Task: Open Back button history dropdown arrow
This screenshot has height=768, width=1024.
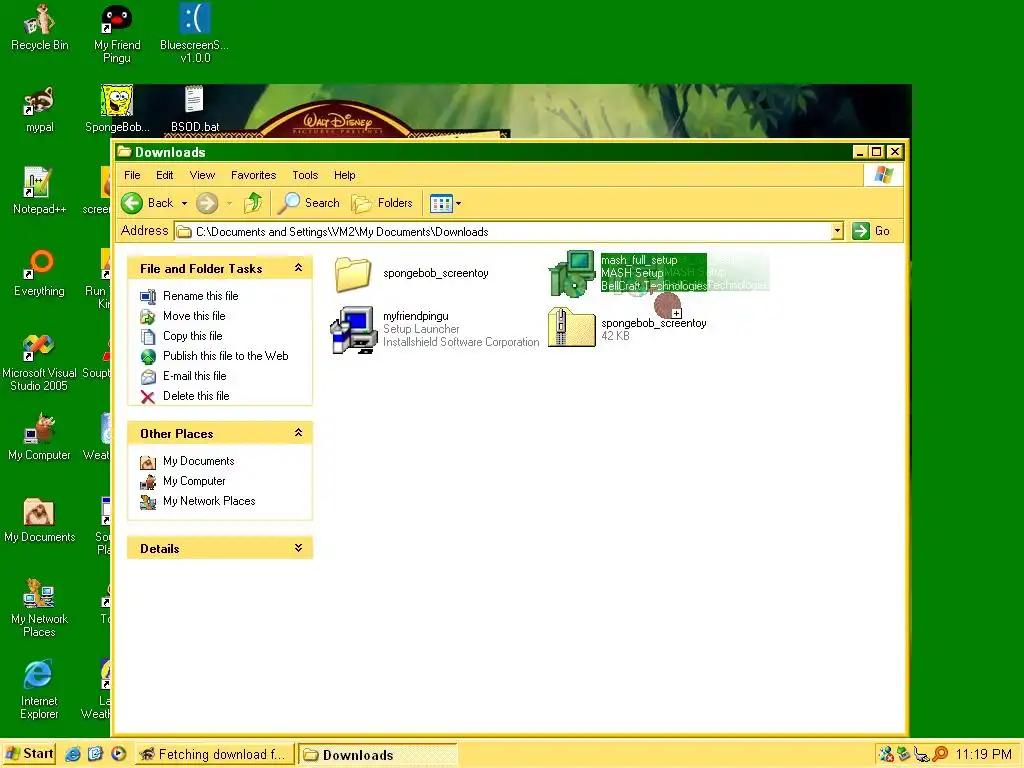Action: (184, 203)
